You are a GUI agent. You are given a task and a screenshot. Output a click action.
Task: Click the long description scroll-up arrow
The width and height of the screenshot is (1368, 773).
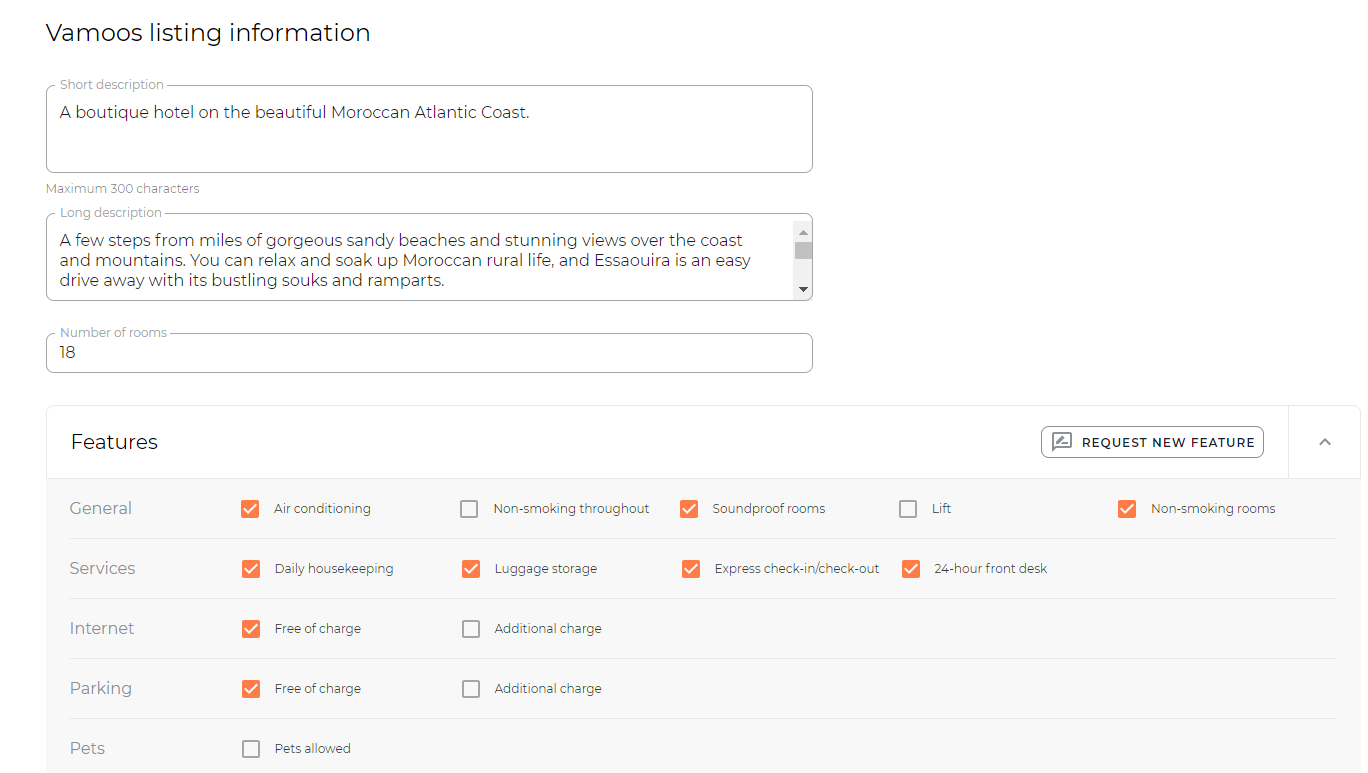click(803, 232)
